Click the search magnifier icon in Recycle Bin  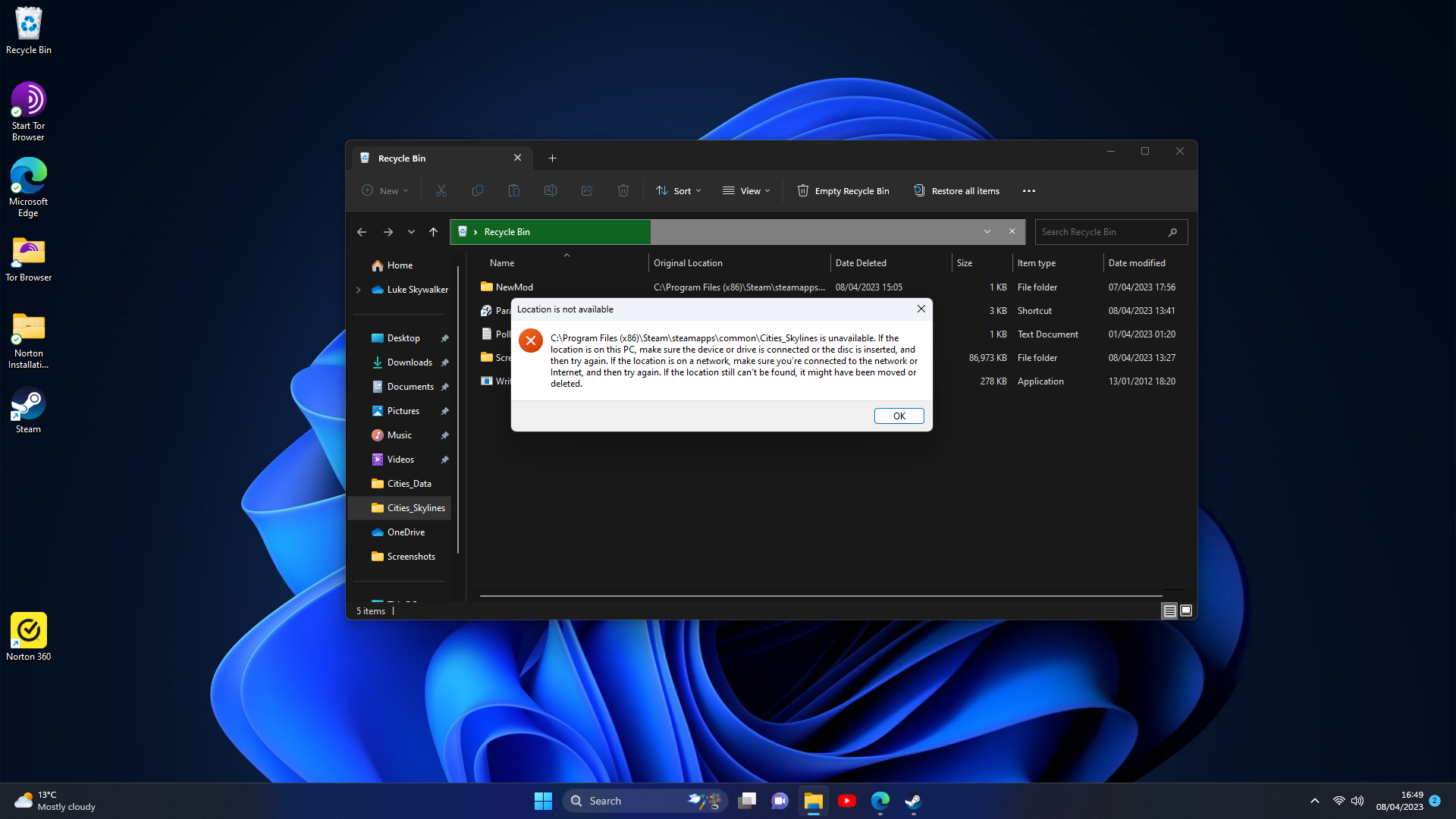[1173, 232]
